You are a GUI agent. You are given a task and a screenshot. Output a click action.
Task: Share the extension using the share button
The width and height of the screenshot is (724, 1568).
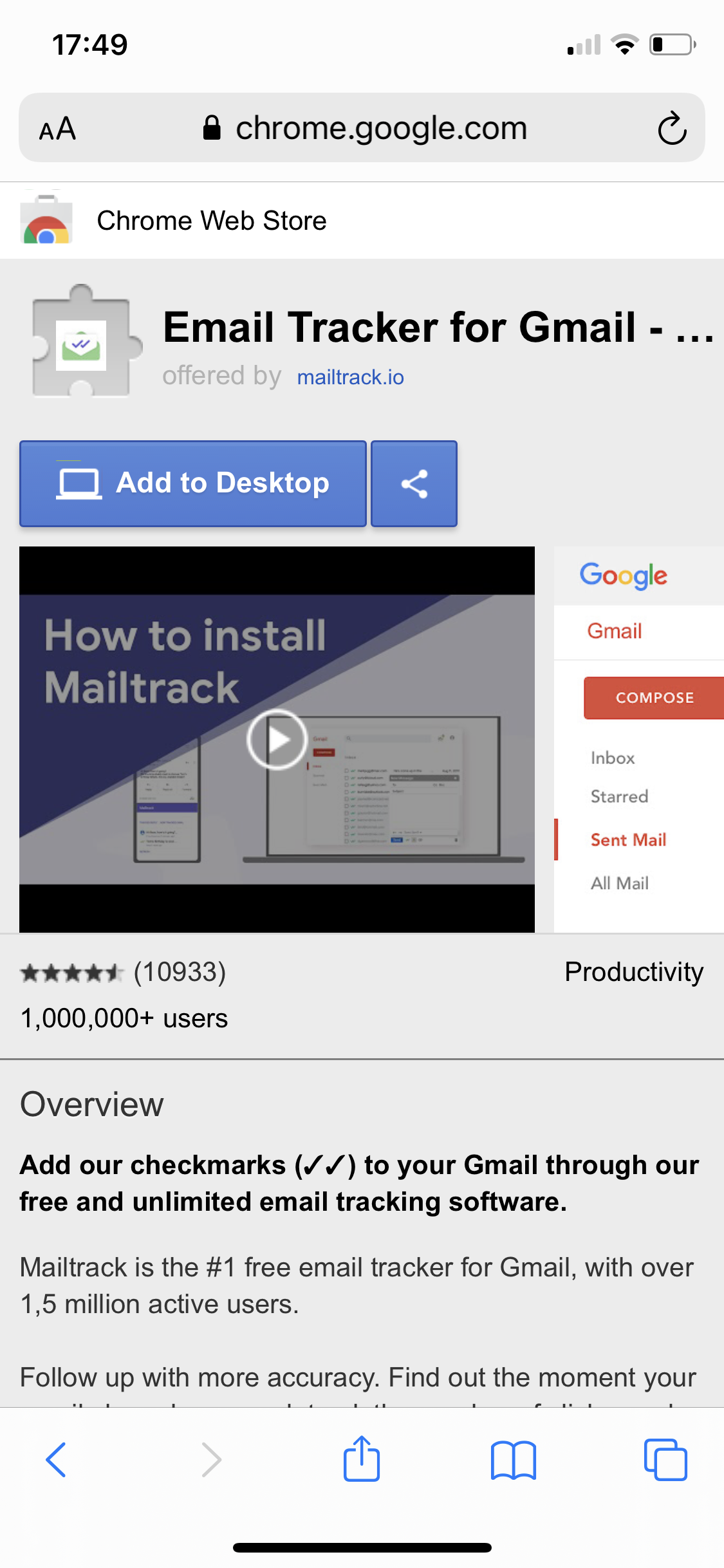414,483
